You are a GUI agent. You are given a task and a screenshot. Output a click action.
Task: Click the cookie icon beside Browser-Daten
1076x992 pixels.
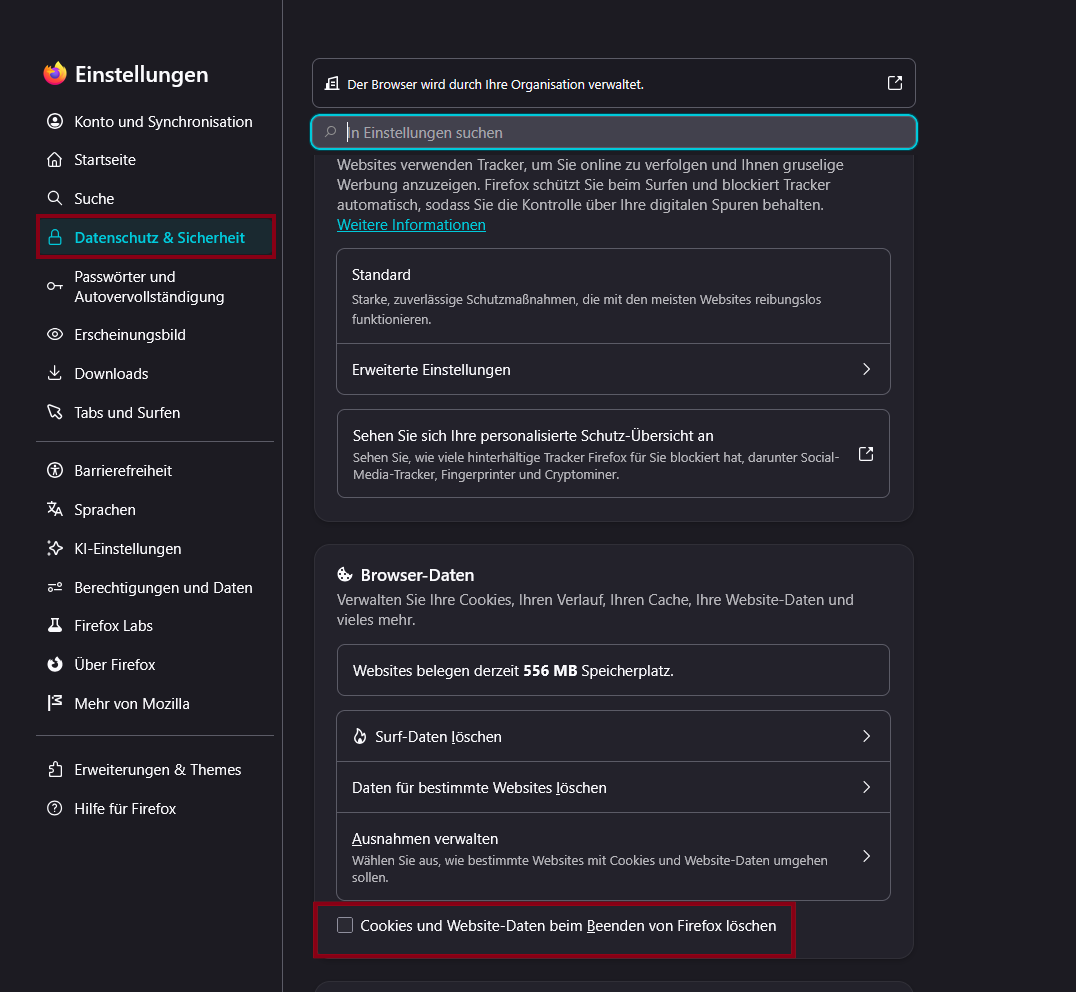tap(344, 575)
